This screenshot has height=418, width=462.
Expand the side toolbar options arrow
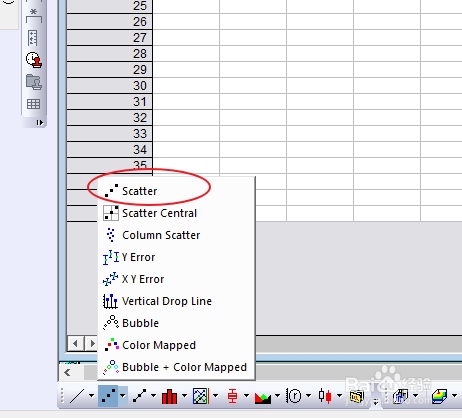click(x=40, y=123)
